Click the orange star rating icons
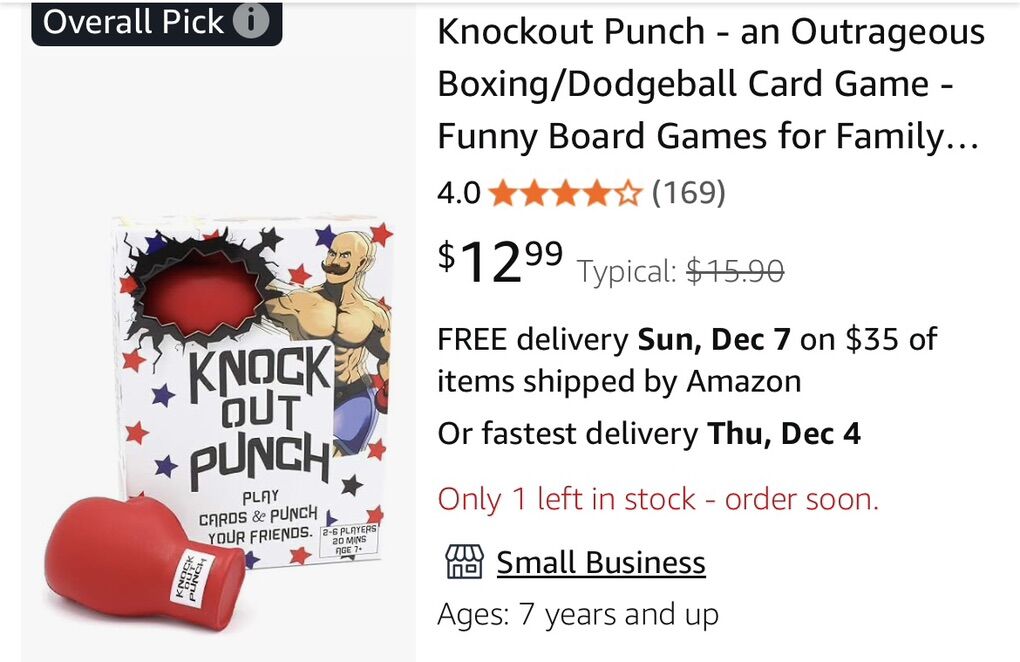This screenshot has height=662, width=1020. tap(564, 193)
